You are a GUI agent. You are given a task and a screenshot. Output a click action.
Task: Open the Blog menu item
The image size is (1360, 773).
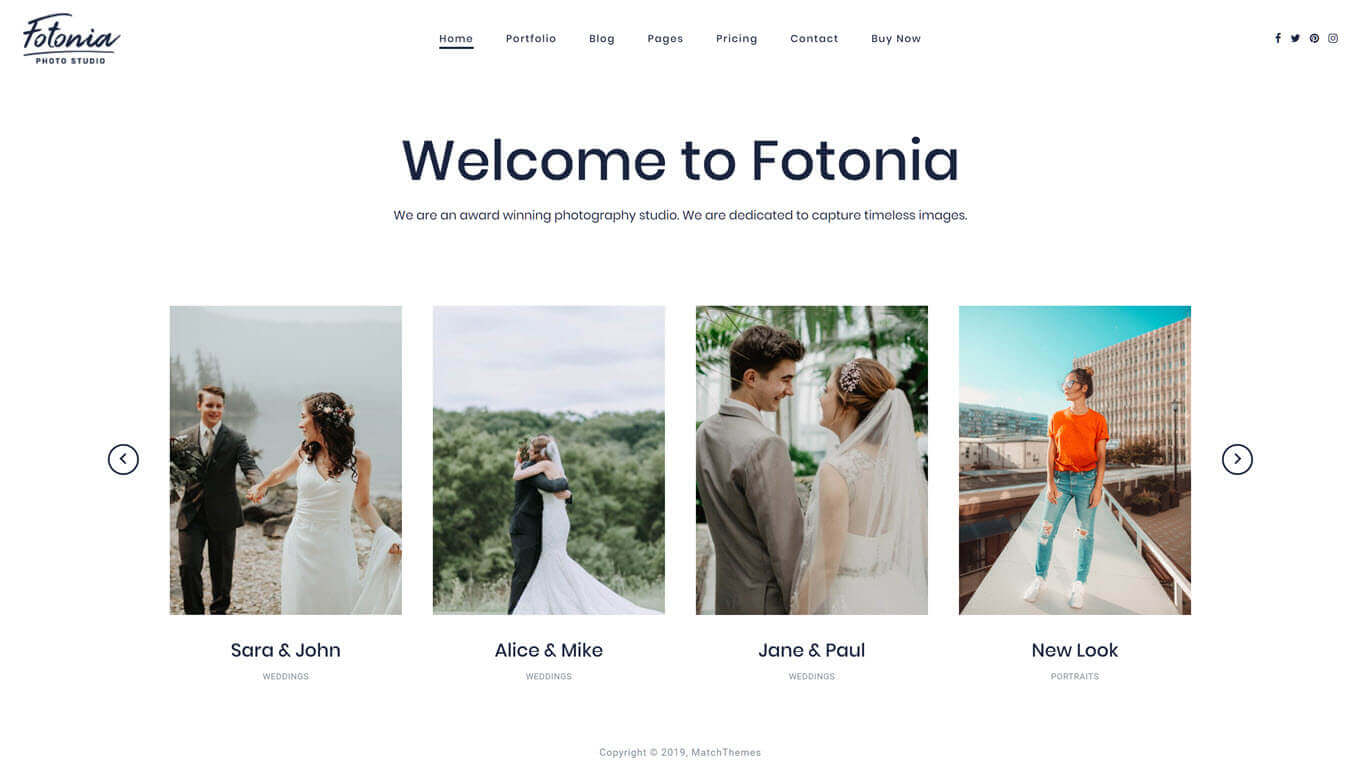pos(602,39)
